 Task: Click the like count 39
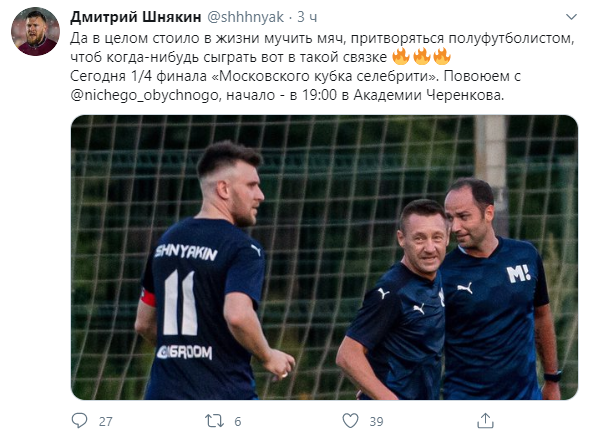[376, 421]
